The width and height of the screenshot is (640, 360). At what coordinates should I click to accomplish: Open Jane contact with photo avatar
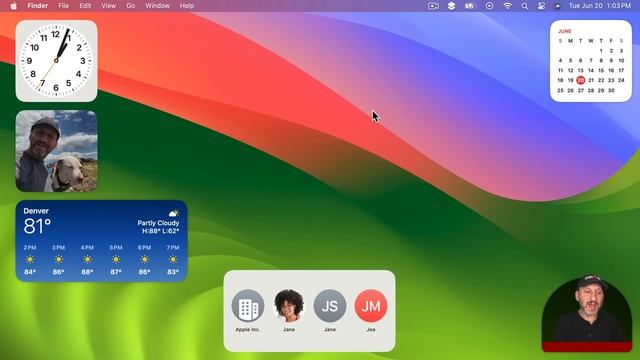(289, 306)
